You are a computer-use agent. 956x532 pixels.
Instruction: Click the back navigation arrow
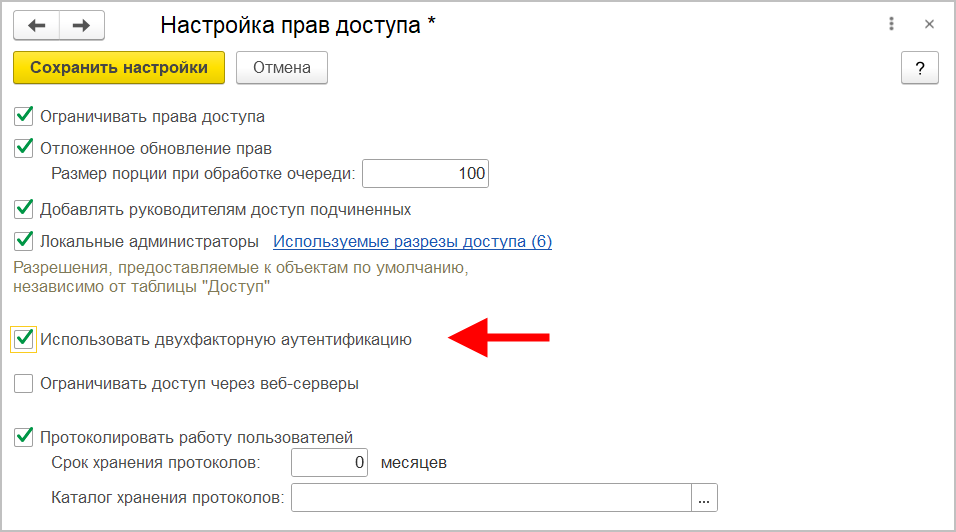(37, 25)
